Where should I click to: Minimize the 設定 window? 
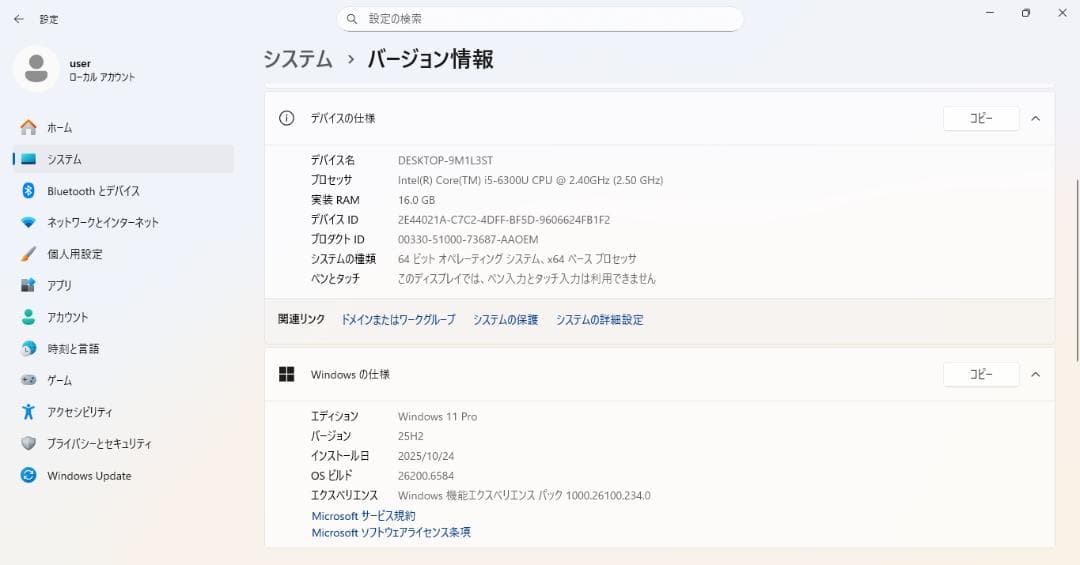pyautogui.click(x=990, y=13)
